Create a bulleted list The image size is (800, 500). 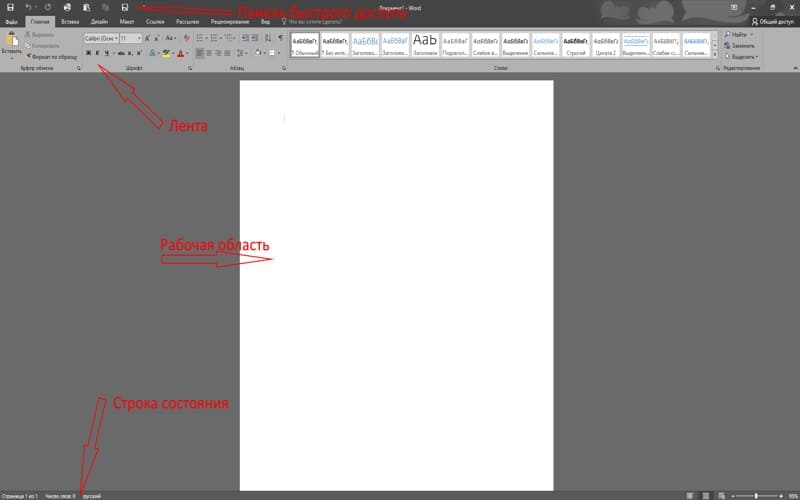199,38
